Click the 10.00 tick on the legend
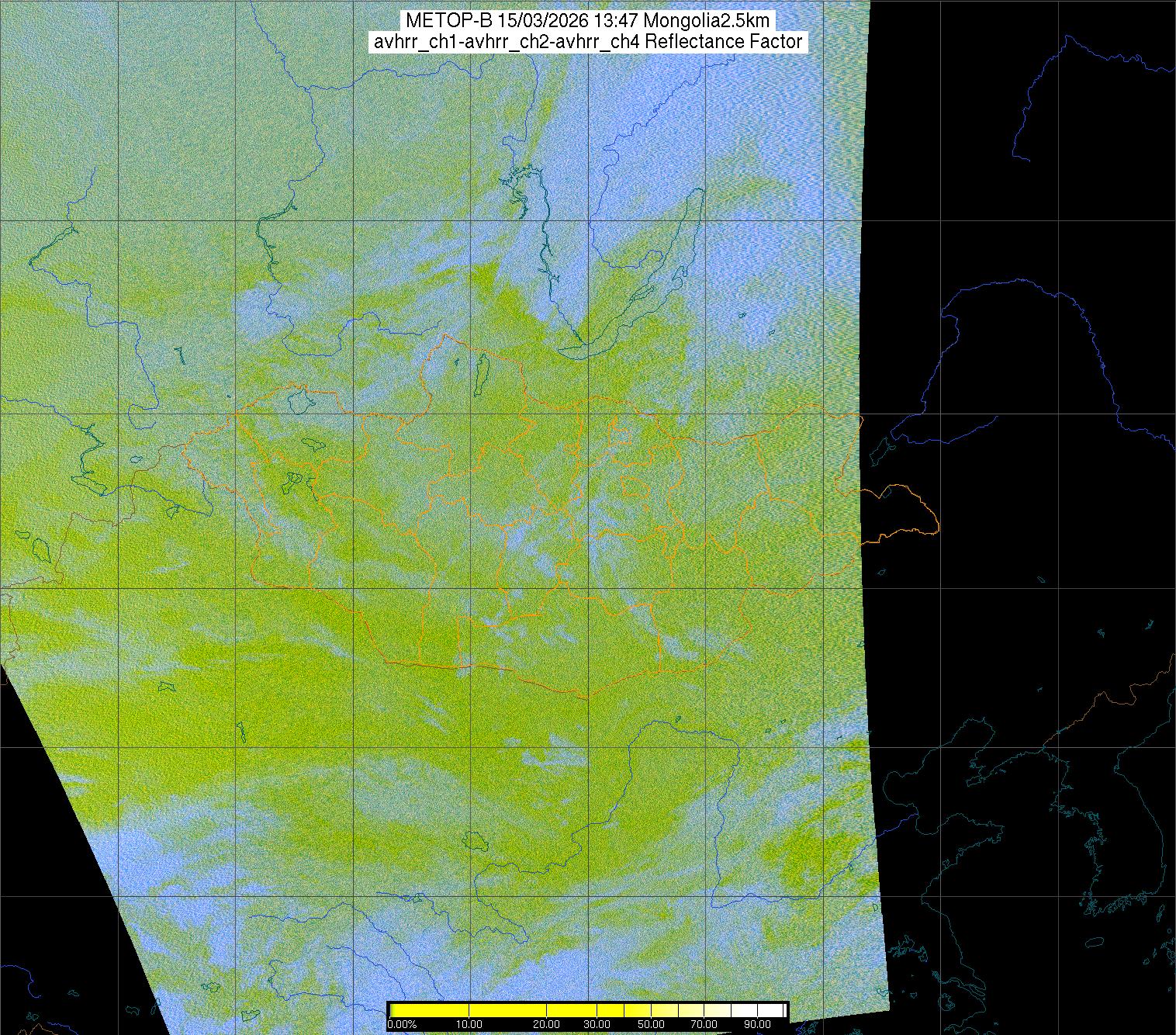The width and height of the screenshot is (1176, 1035). (469, 1025)
